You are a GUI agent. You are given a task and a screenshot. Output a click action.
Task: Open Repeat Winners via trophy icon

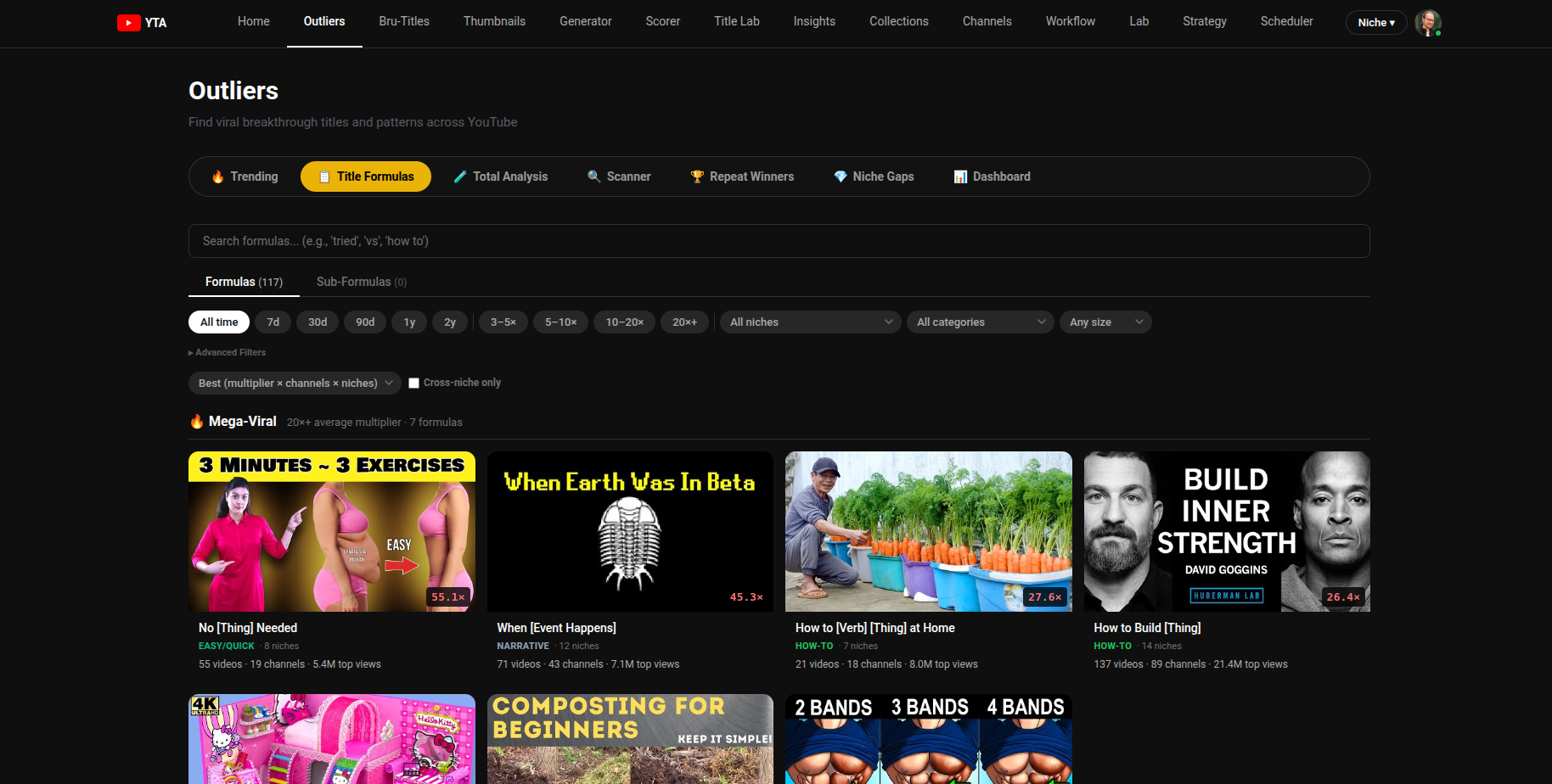tap(696, 176)
